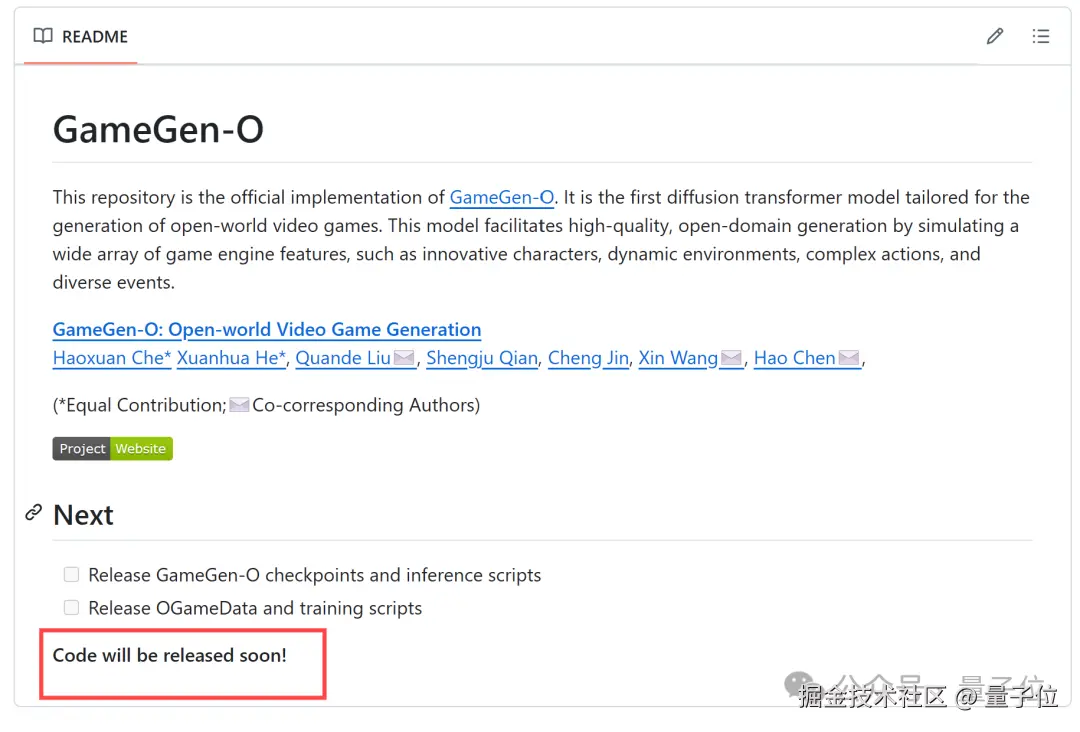Click the envelope icon after Hao Chen
This screenshot has height=732, width=1080.
[x=849, y=358]
